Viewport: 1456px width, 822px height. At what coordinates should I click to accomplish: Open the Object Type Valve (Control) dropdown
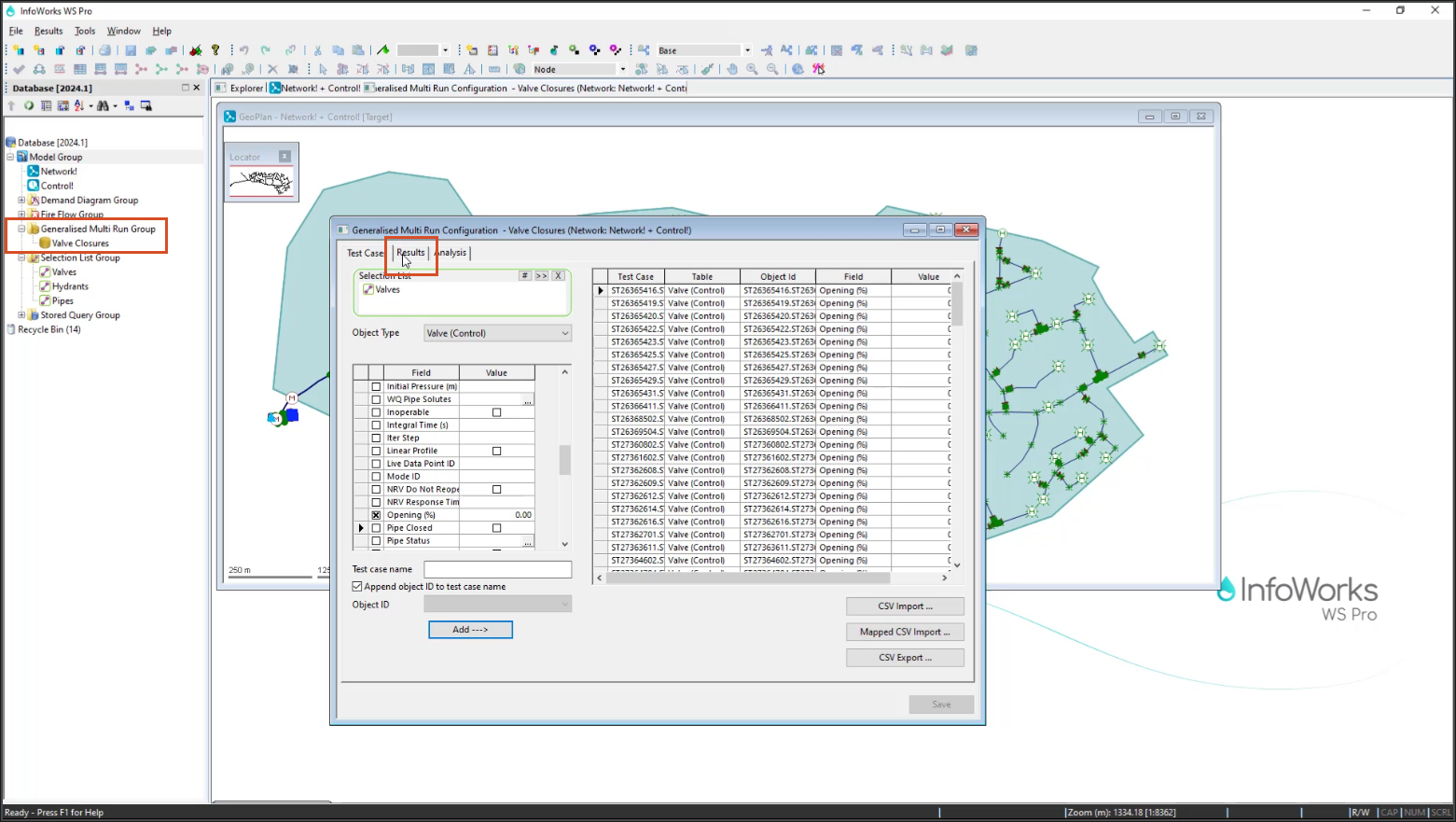click(x=497, y=333)
